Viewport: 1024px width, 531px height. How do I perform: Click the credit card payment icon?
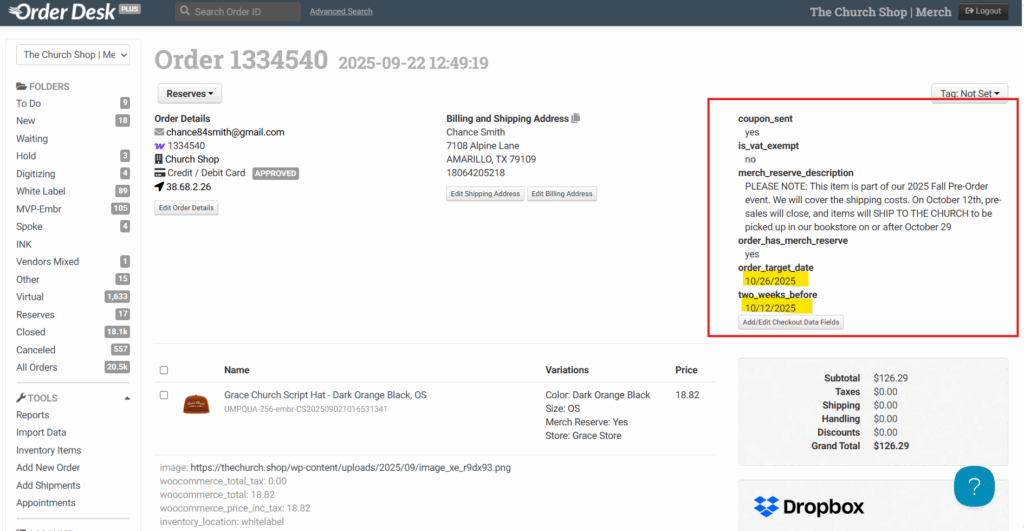tap(159, 173)
